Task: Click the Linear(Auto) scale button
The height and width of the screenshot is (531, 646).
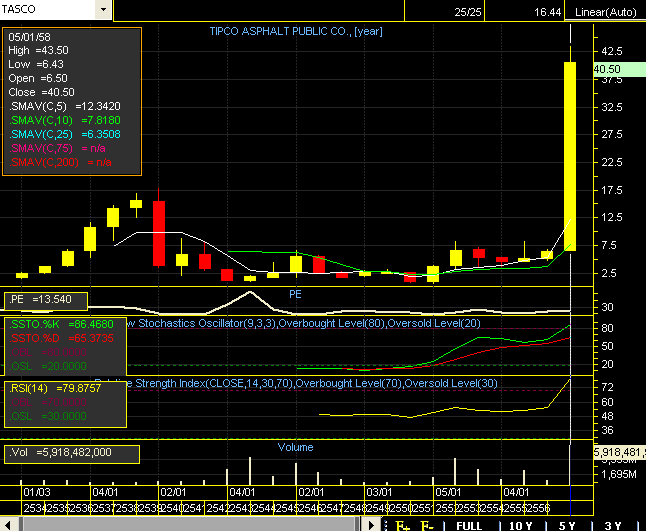Action: point(605,12)
